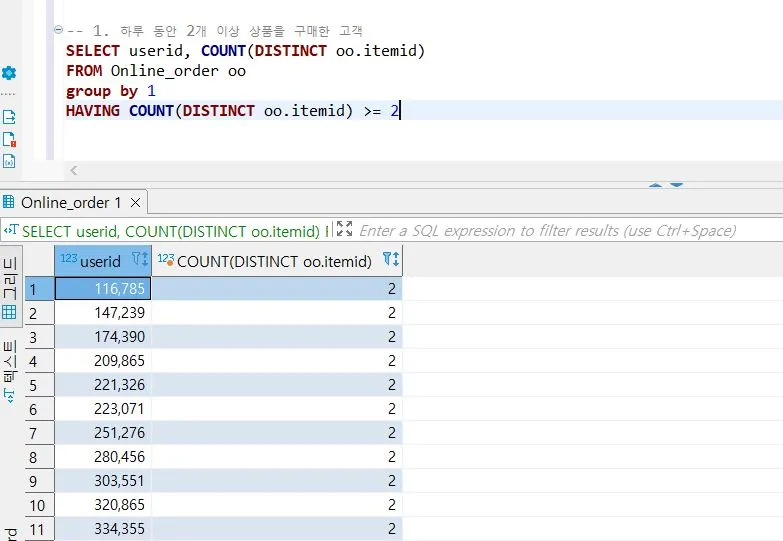Close the Online_order 1 result tab
This screenshot has height=541, width=783.
(135, 202)
